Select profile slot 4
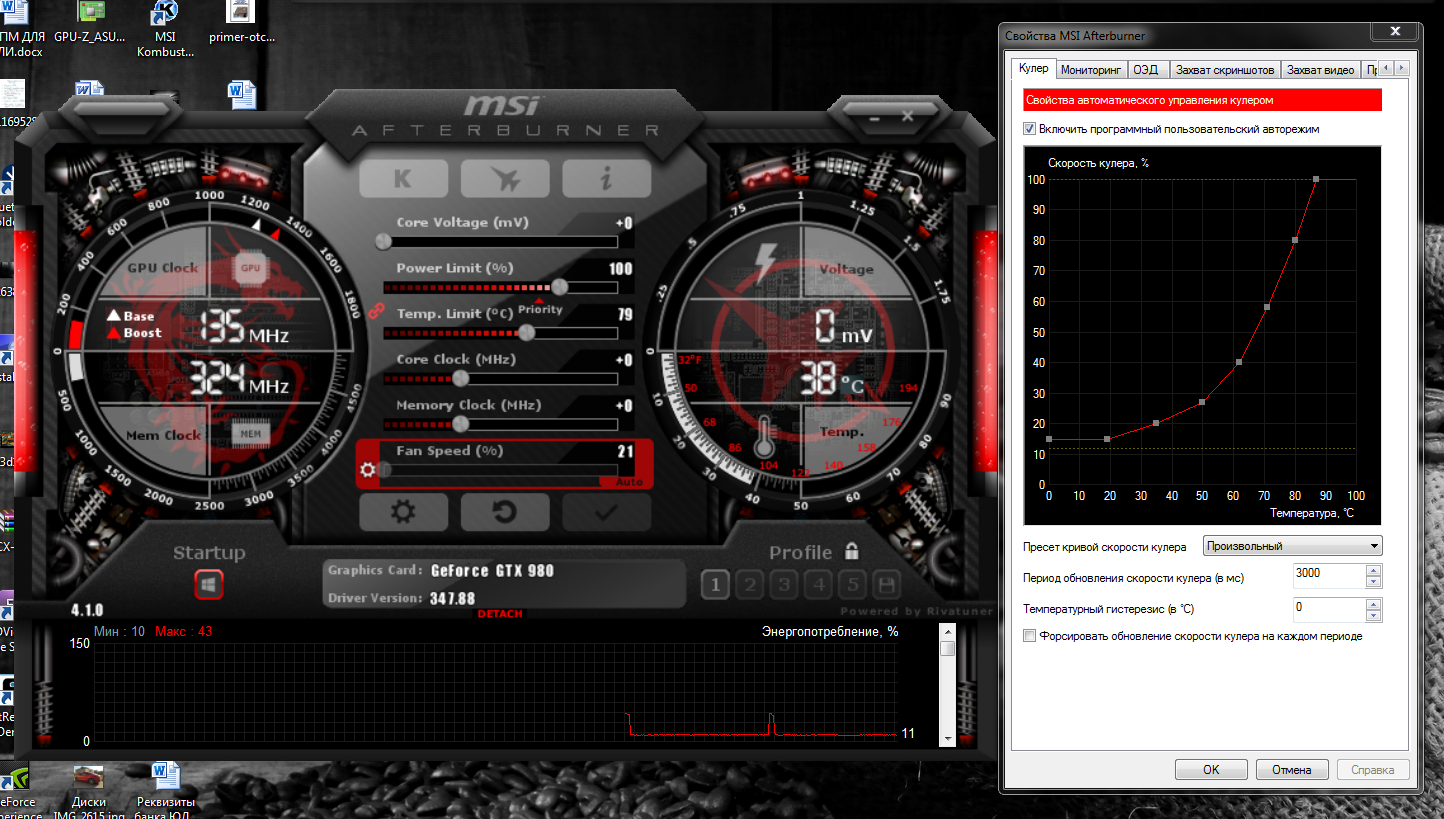This screenshot has width=1444, height=819. pos(819,585)
